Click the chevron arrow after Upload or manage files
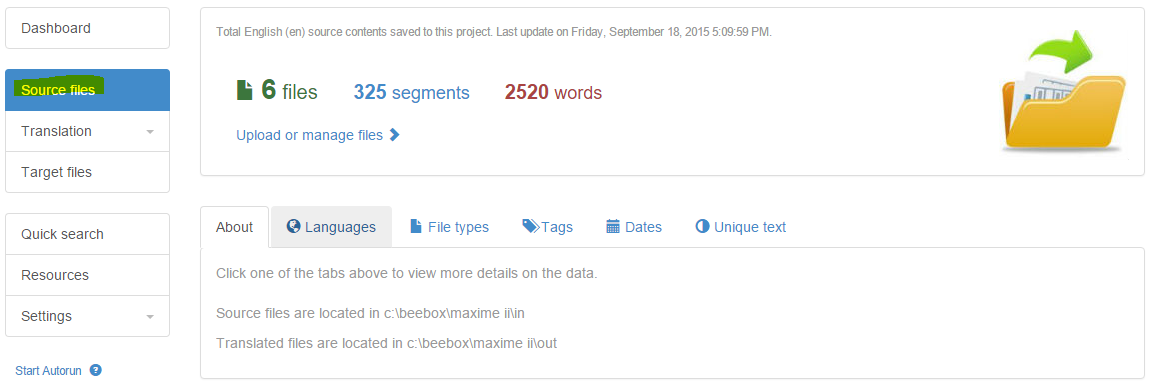 (x=394, y=134)
